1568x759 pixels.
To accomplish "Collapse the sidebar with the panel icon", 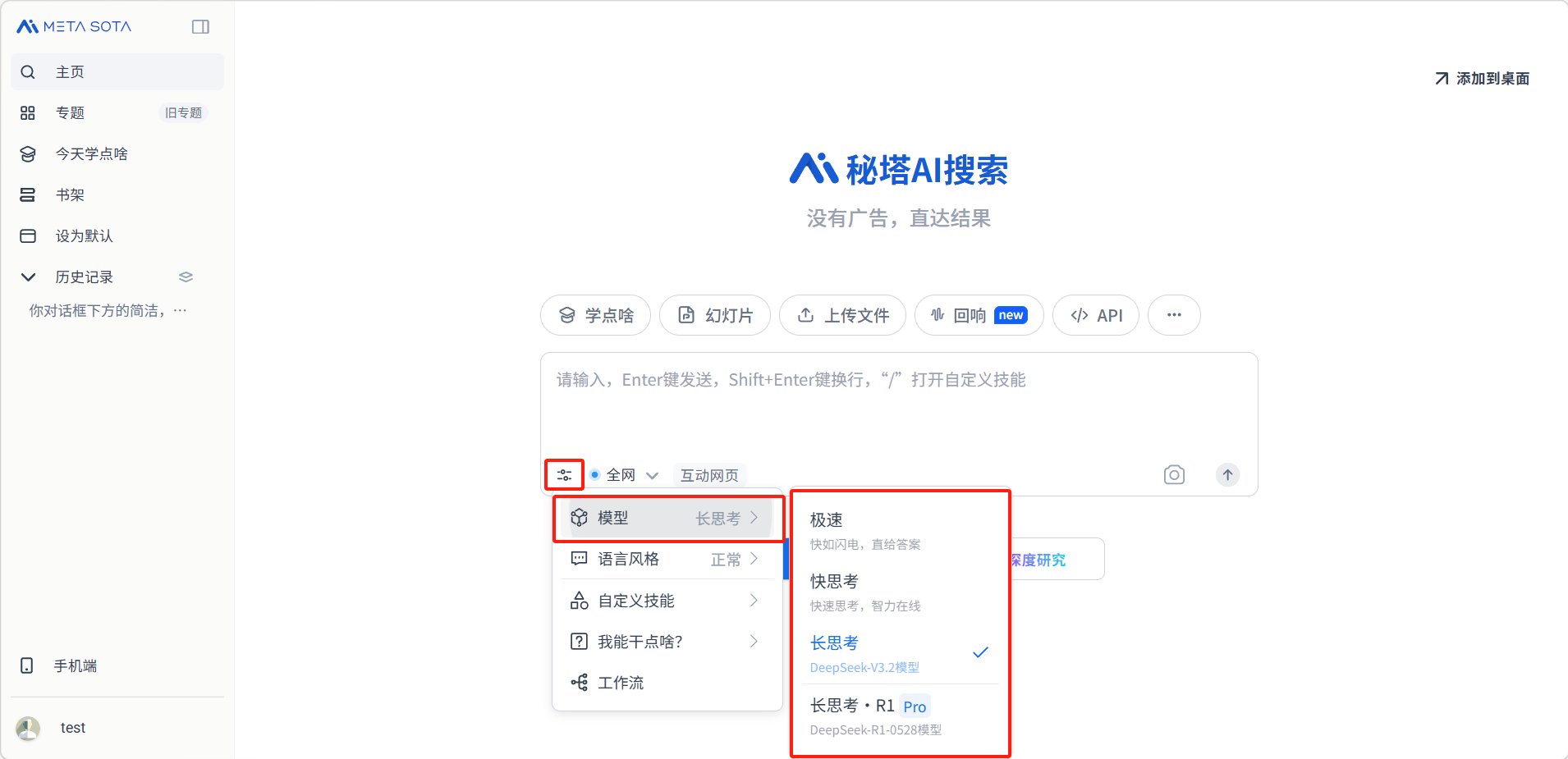I will 200,27.
